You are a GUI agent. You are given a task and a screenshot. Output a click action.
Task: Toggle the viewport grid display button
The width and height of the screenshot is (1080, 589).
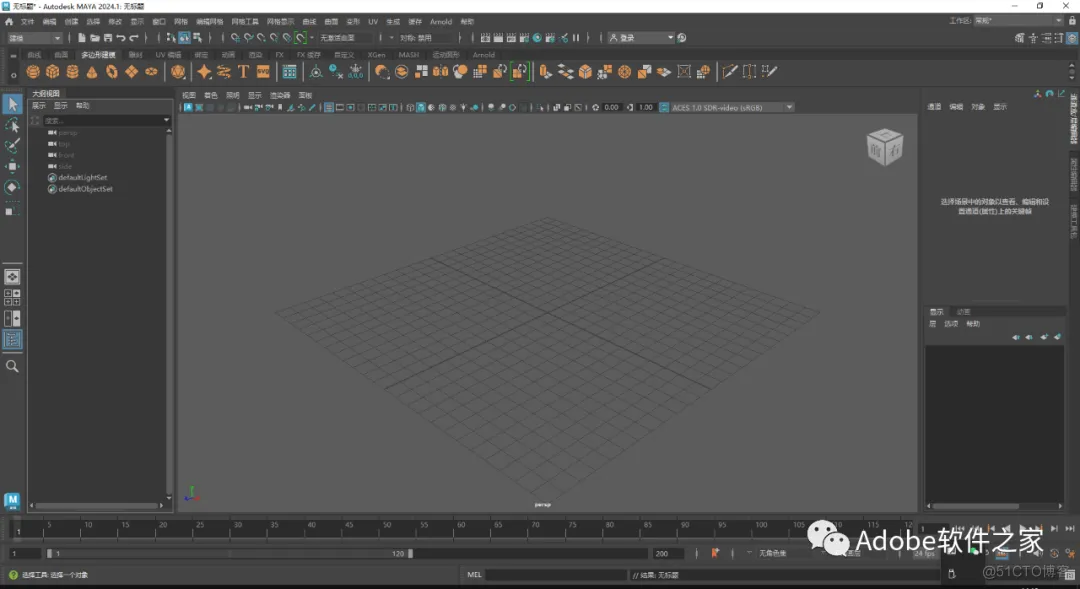[x=329, y=107]
